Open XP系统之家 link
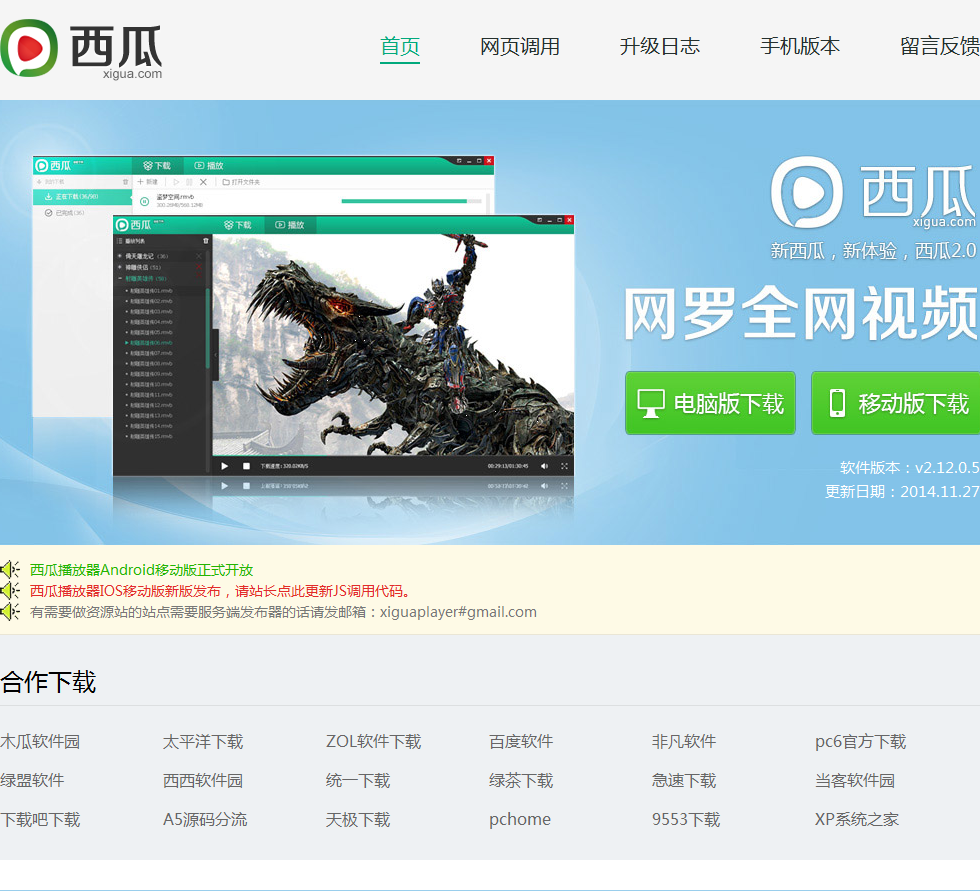The width and height of the screenshot is (980, 891). (x=857, y=819)
